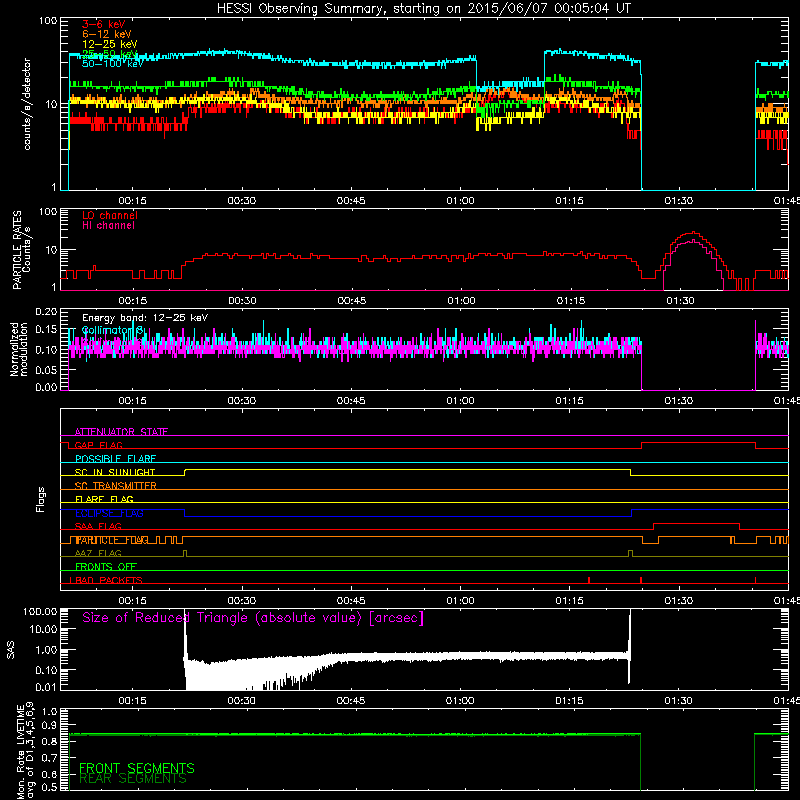Click the BAD PACKETS flag label
This screenshot has width=800, height=800.
[x=107, y=580]
